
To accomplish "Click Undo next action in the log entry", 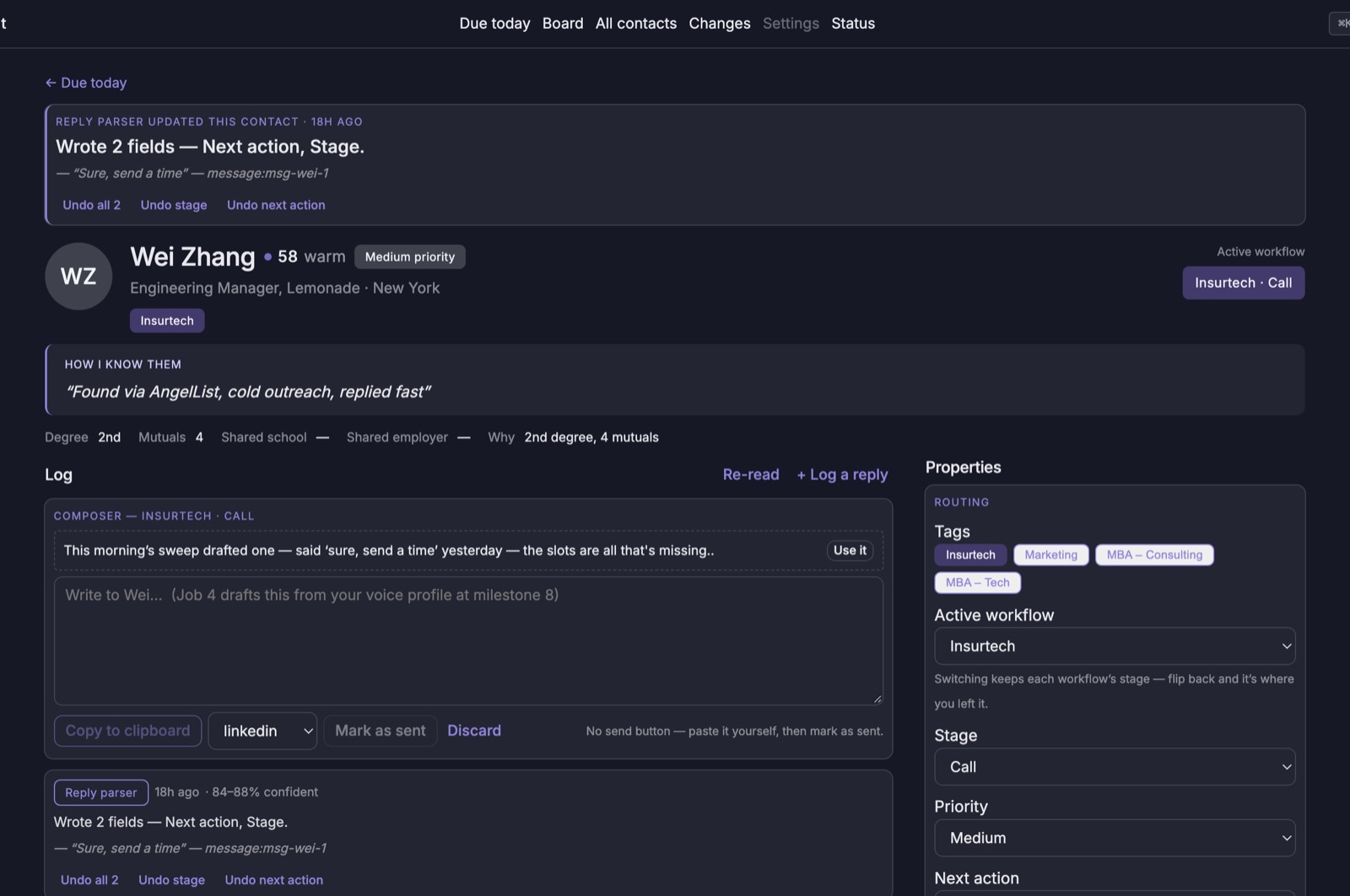I will [273, 880].
